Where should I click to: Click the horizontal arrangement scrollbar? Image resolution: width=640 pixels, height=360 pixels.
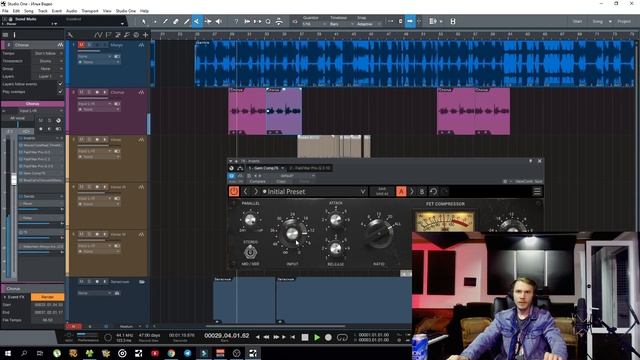(276, 326)
